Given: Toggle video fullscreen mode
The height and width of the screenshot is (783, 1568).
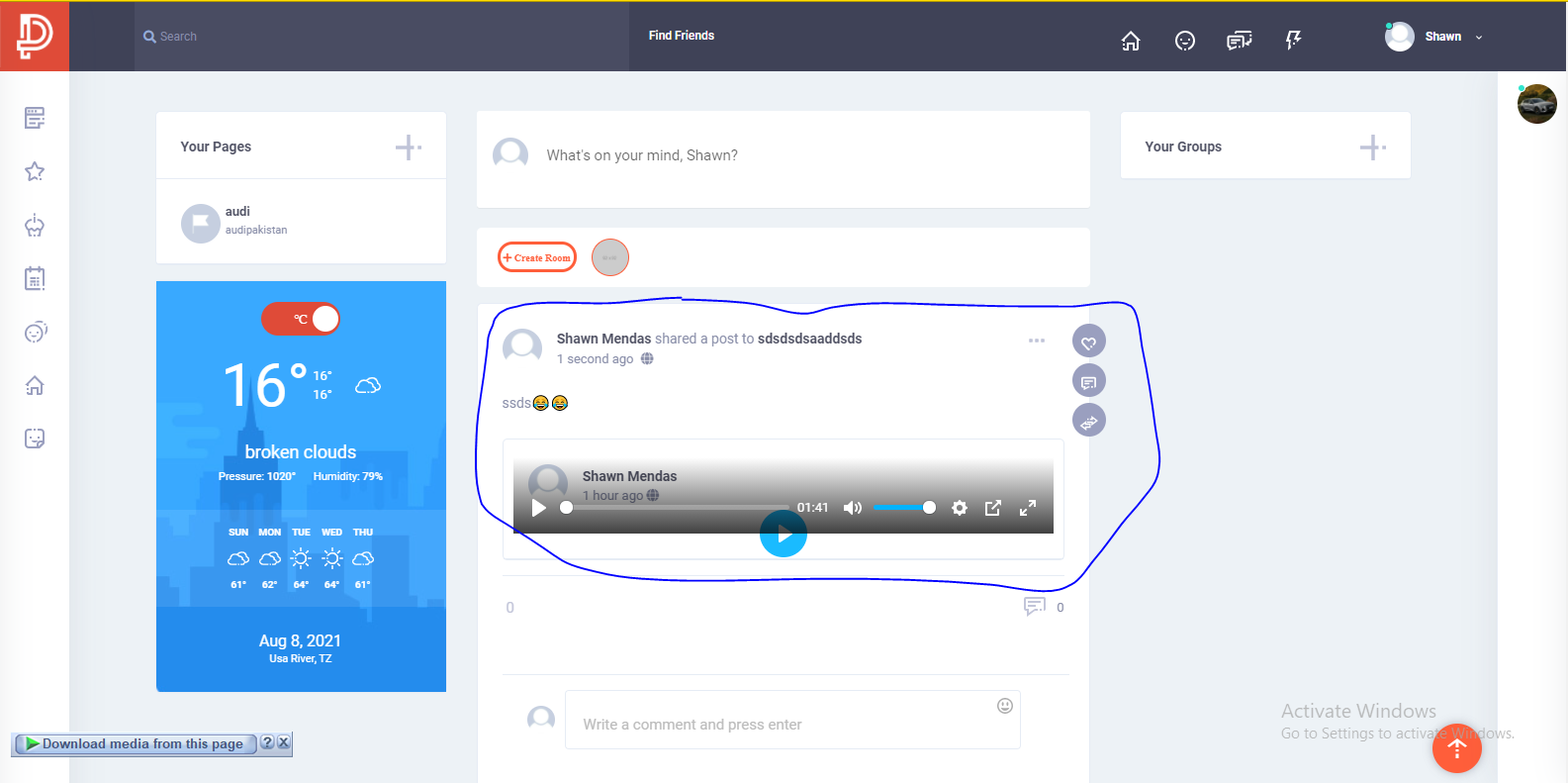Looking at the screenshot, I should coord(1028,508).
